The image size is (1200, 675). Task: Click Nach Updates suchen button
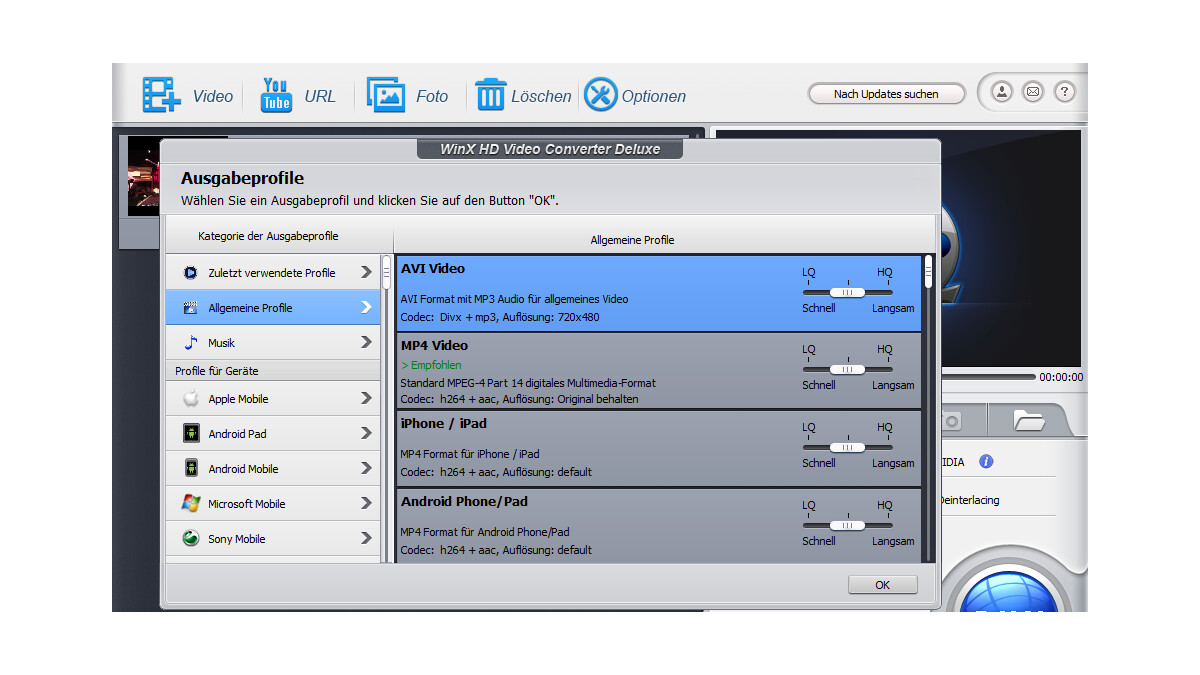(886, 94)
